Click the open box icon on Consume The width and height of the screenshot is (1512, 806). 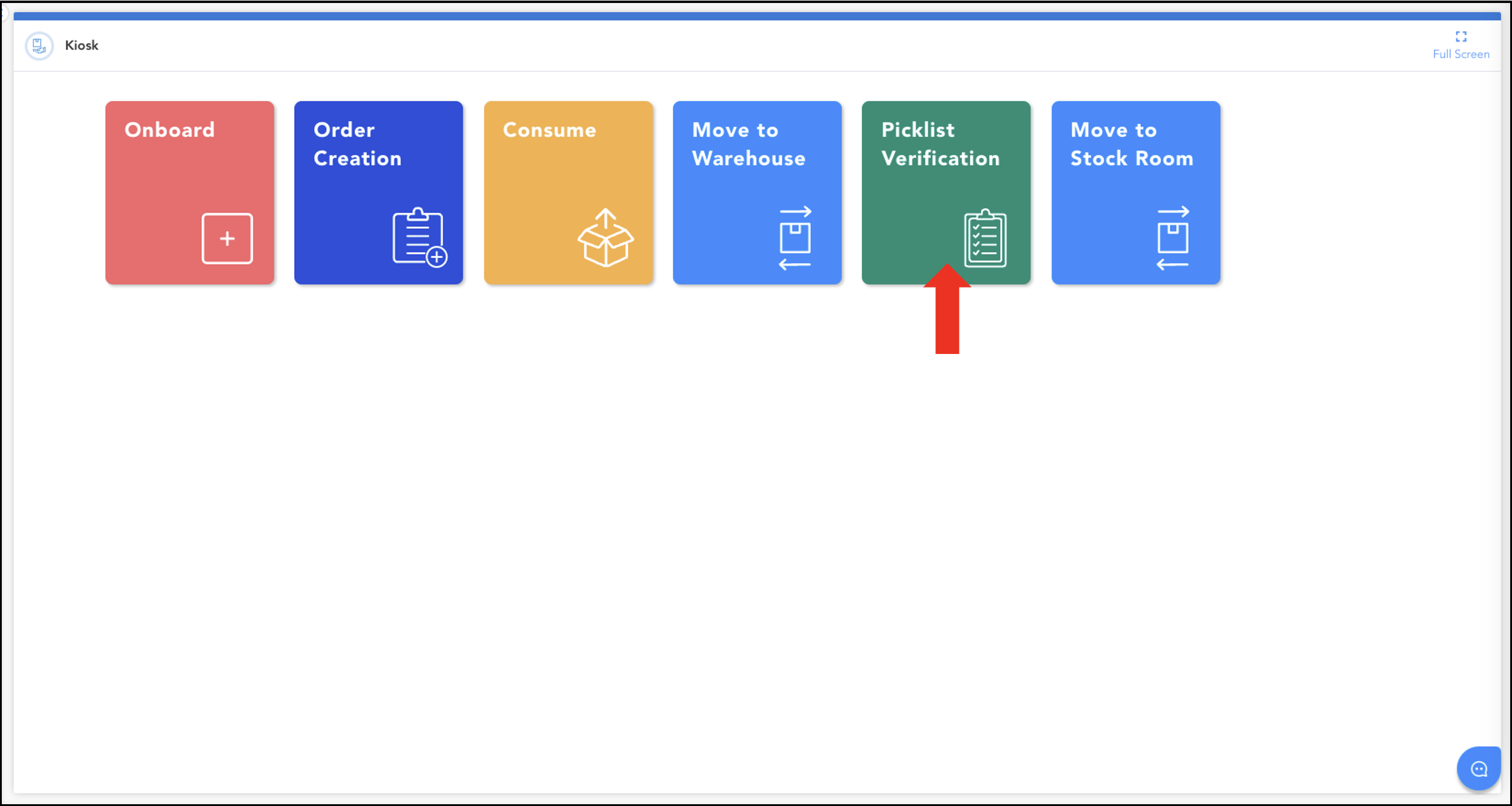[605, 237]
